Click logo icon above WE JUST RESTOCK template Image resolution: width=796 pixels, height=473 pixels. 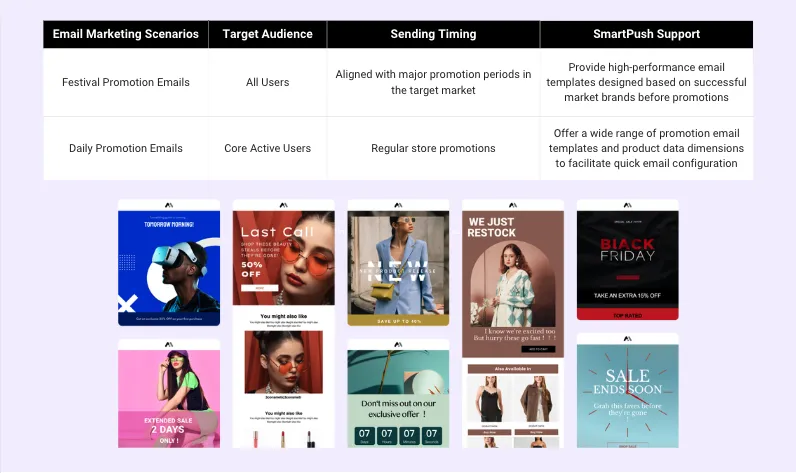pos(513,205)
